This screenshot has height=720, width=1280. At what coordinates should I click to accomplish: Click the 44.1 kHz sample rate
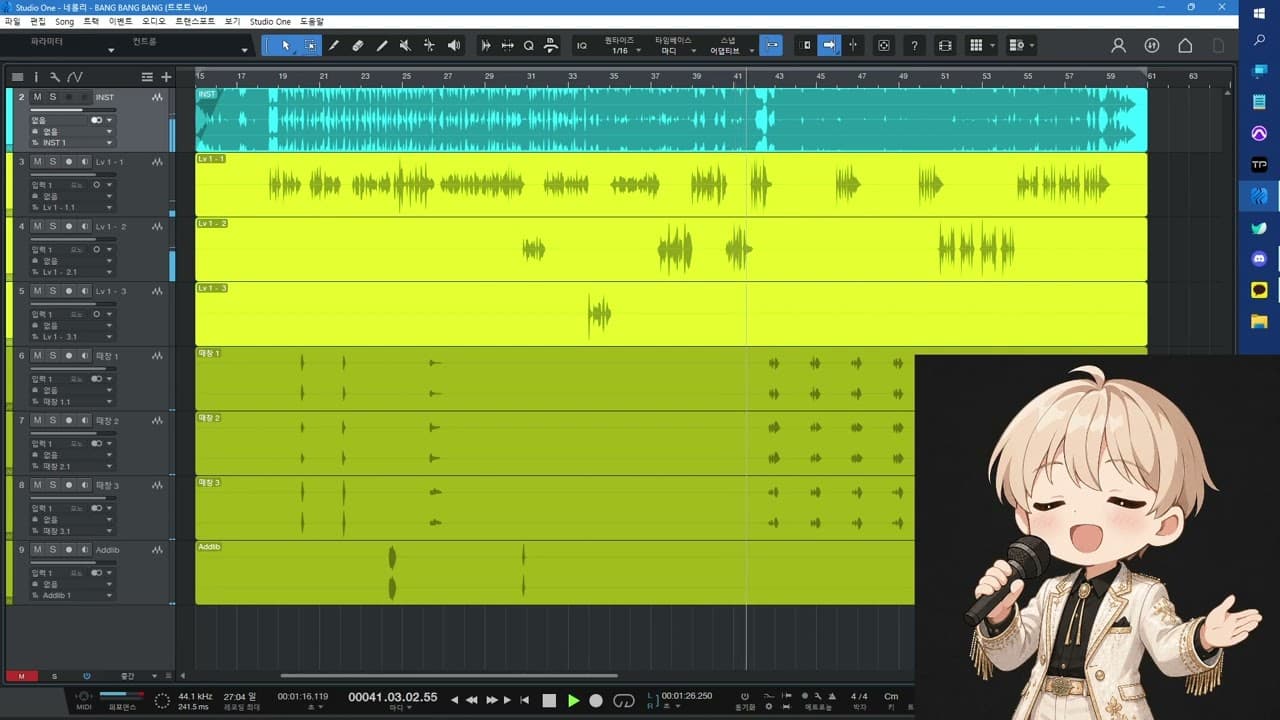point(195,696)
